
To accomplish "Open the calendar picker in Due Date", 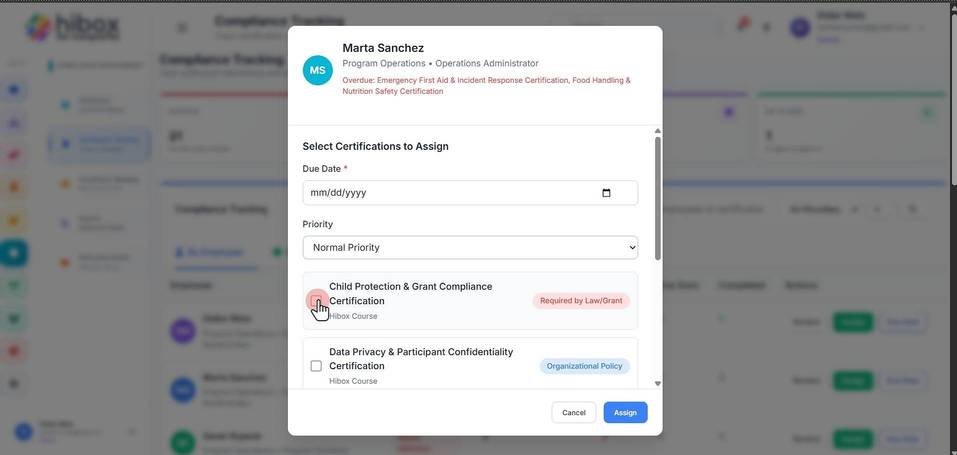I will [606, 193].
